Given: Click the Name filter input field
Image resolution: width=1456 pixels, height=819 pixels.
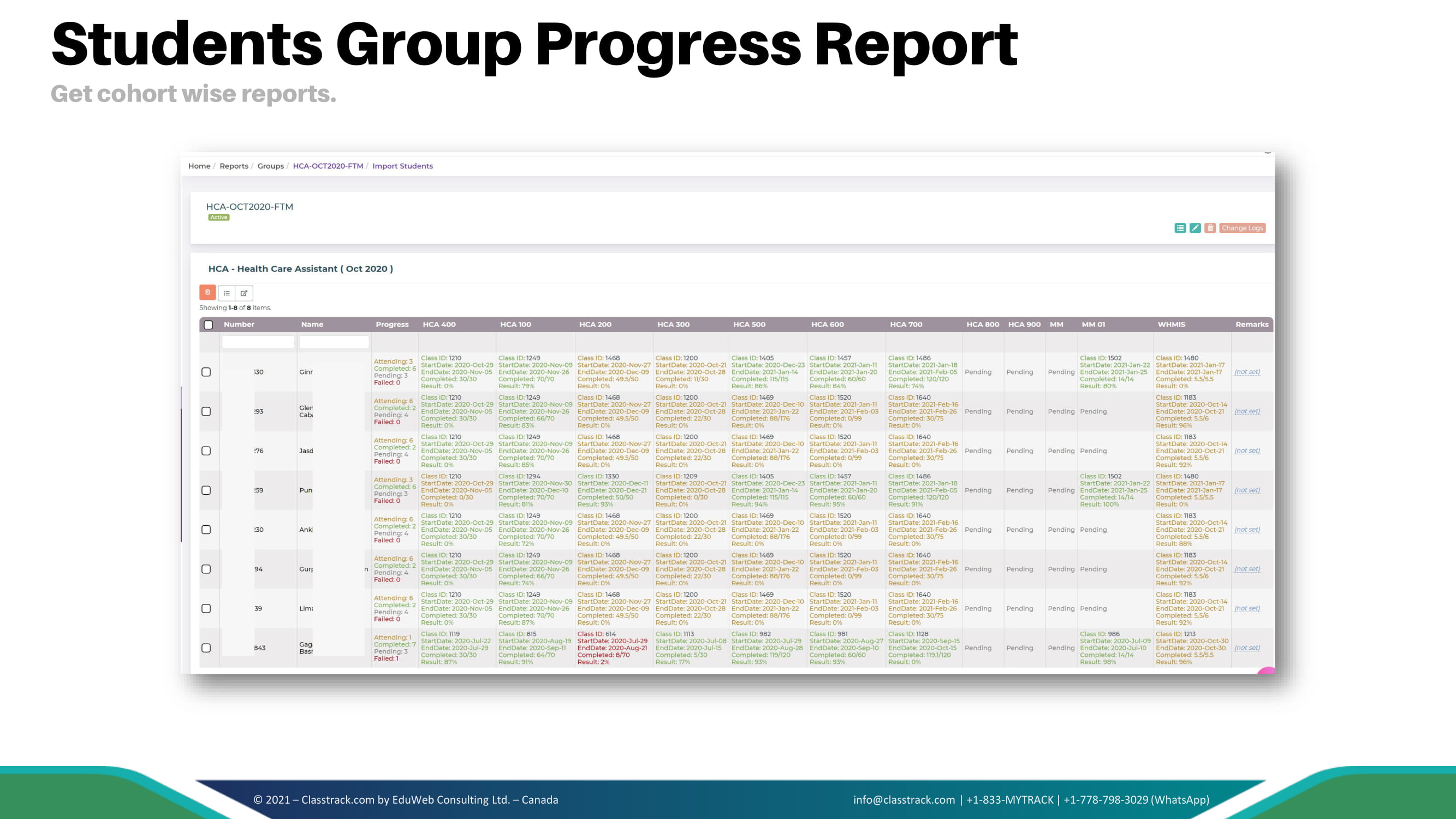Looking at the screenshot, I should coord(334,342).
